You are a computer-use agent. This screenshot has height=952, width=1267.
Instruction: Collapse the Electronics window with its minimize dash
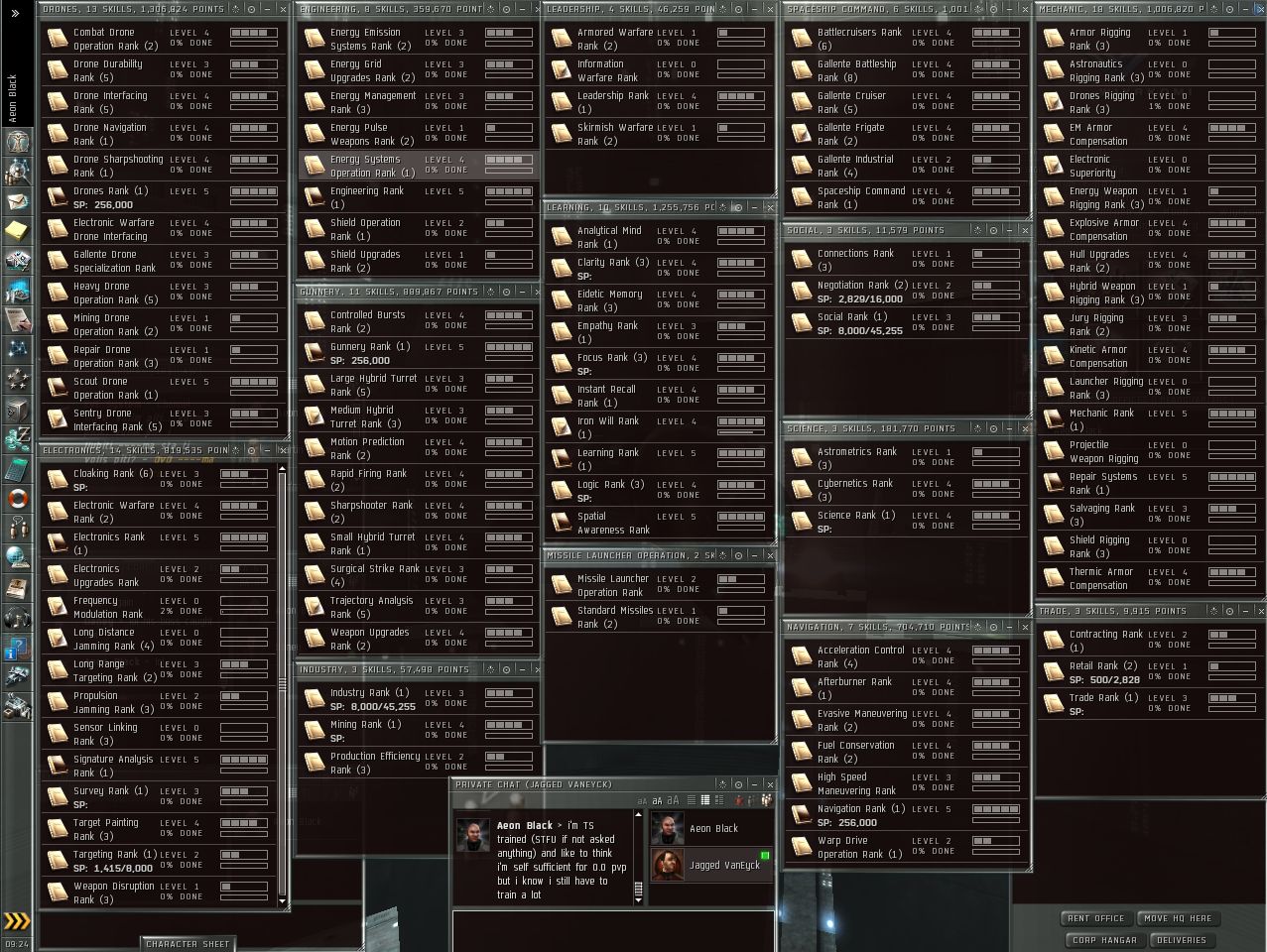(x=266, y=450)
